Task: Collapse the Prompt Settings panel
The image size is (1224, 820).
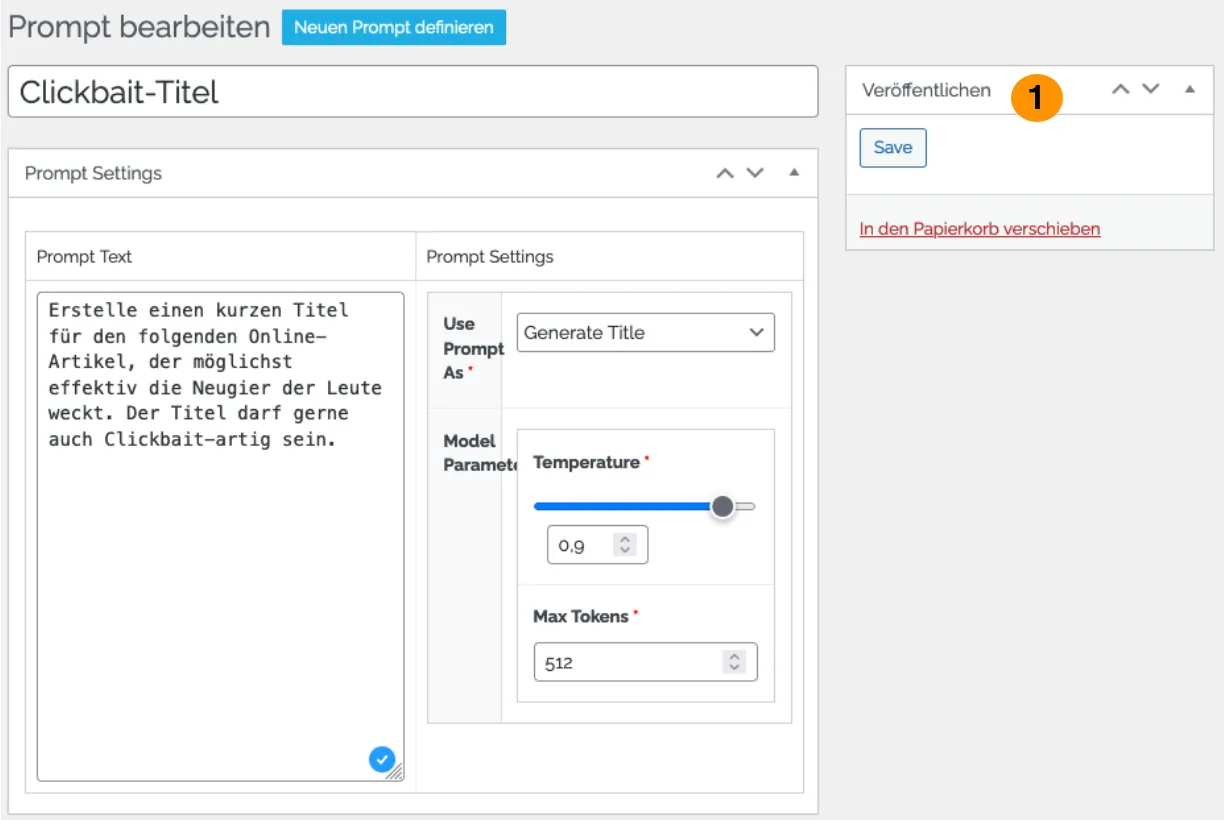Action: (794, 173)
